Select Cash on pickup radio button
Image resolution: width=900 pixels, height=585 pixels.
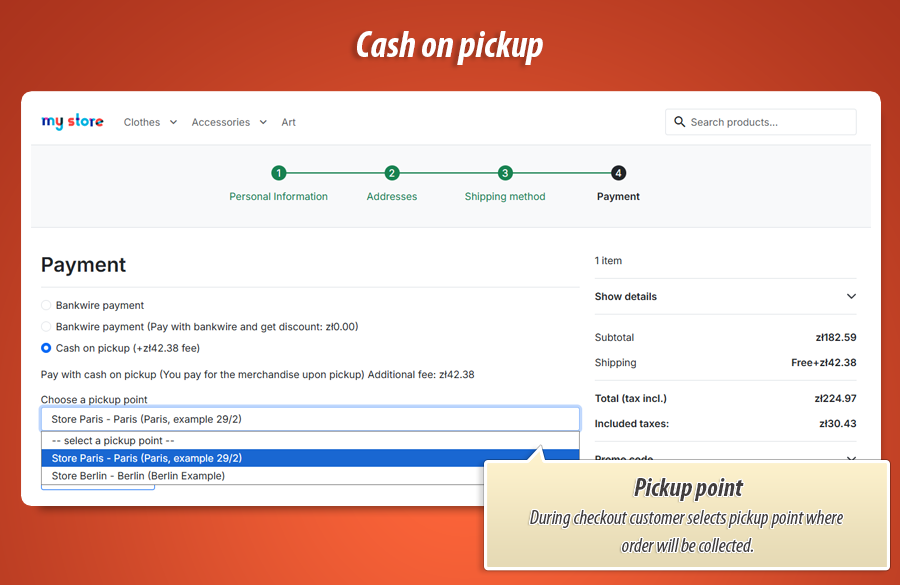coord(46,348)
